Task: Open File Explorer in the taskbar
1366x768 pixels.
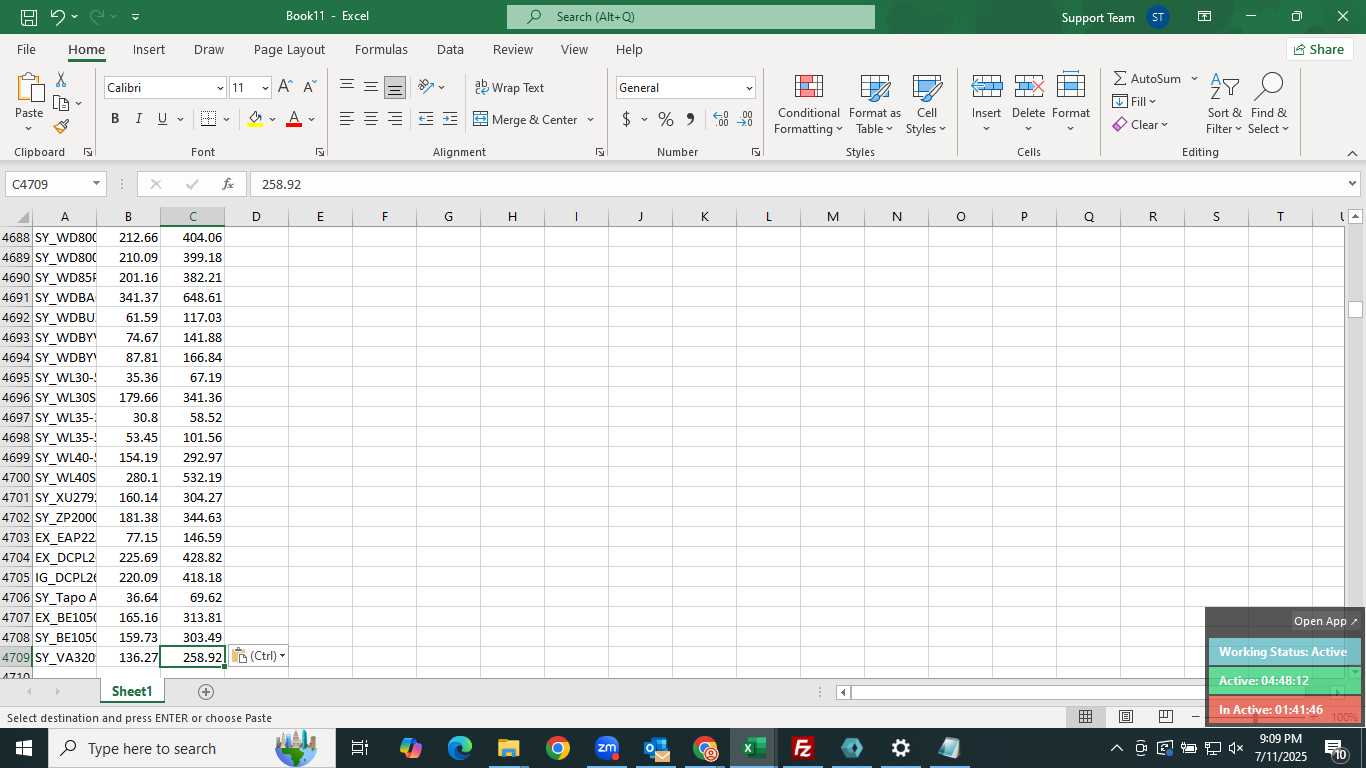Action: (x=508, y=748)
